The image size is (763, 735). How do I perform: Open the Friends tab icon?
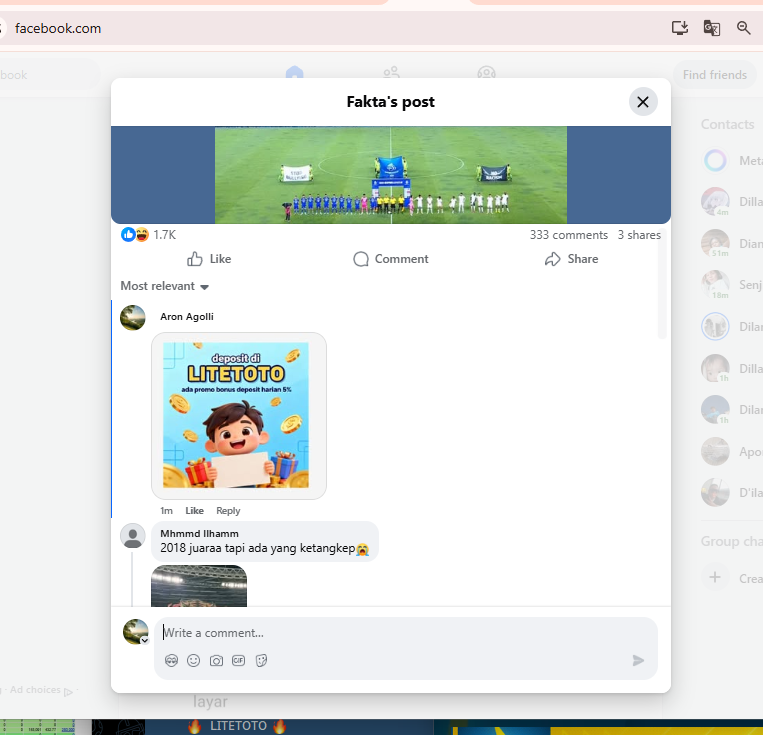coord(391,73)
